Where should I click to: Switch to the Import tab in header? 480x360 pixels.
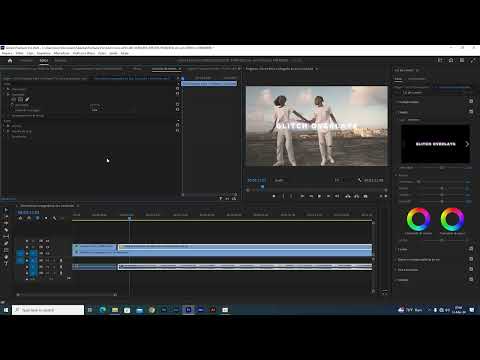click(x=26, y=60)
